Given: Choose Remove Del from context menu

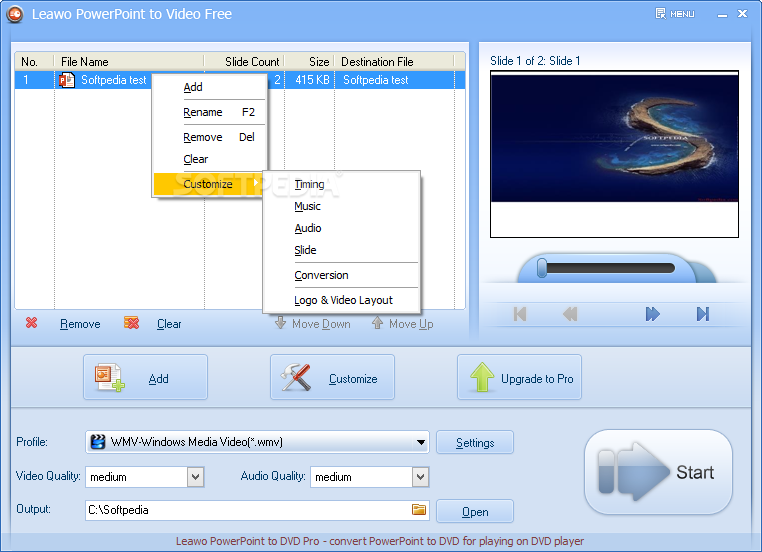Looking at the screenshot, I should point(210,138).
